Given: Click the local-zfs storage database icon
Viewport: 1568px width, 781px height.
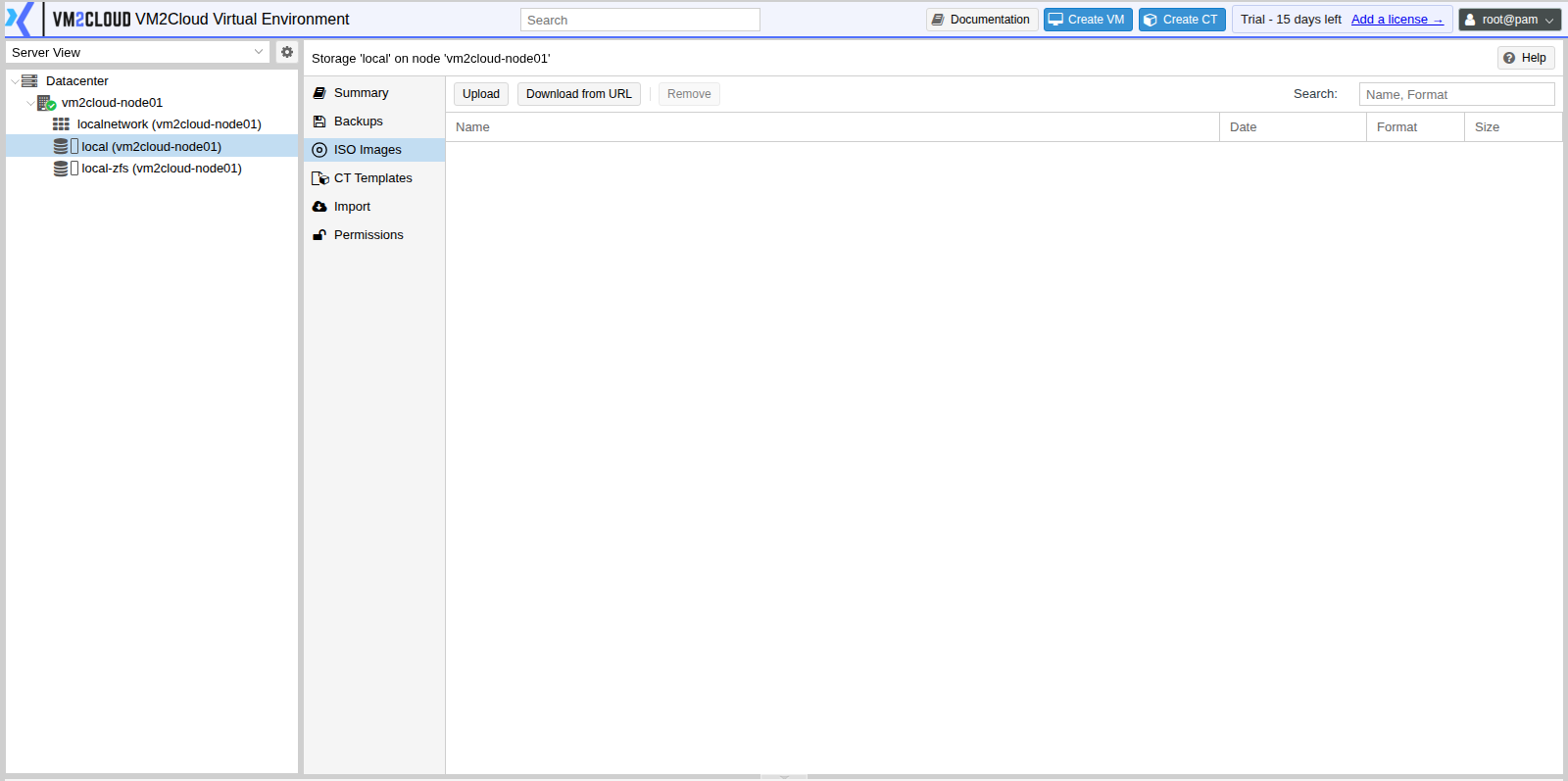Looking at the screenshot, I should tap(61, 169).
